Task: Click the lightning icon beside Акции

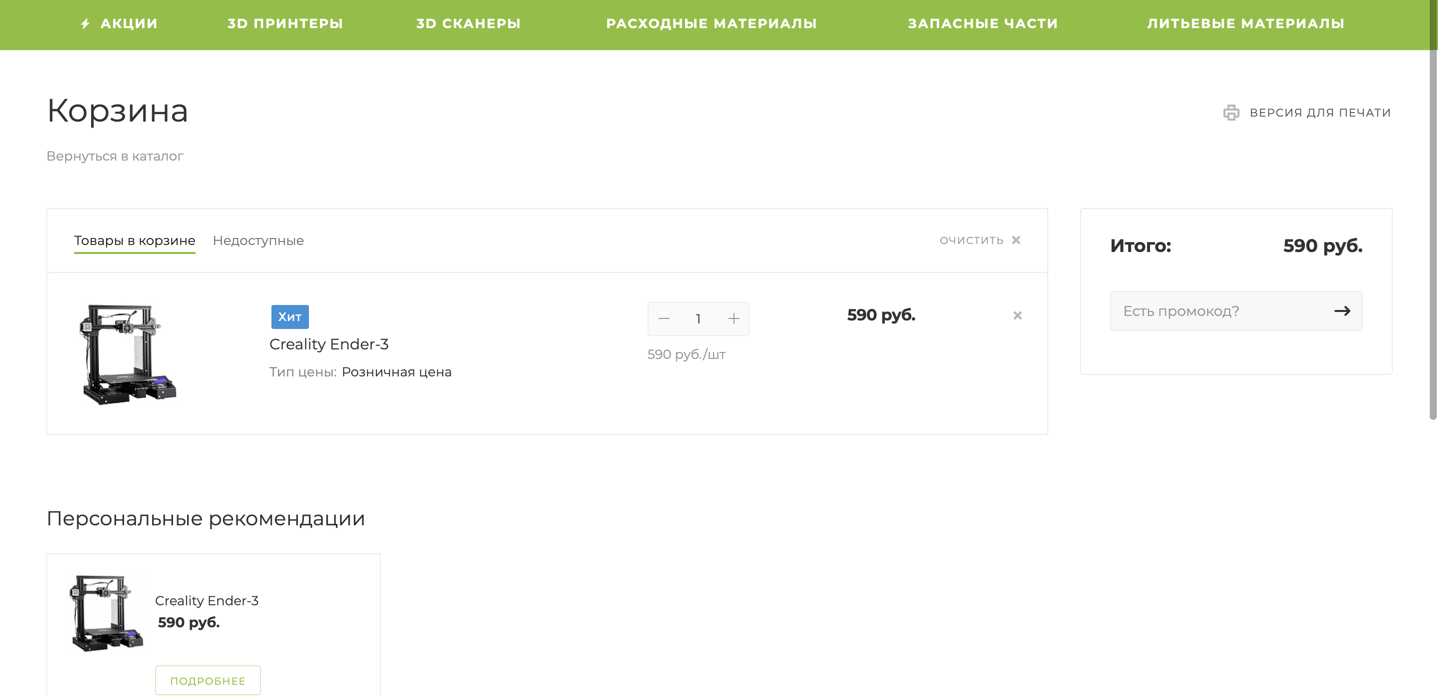Action: click(x=86, y=24)
